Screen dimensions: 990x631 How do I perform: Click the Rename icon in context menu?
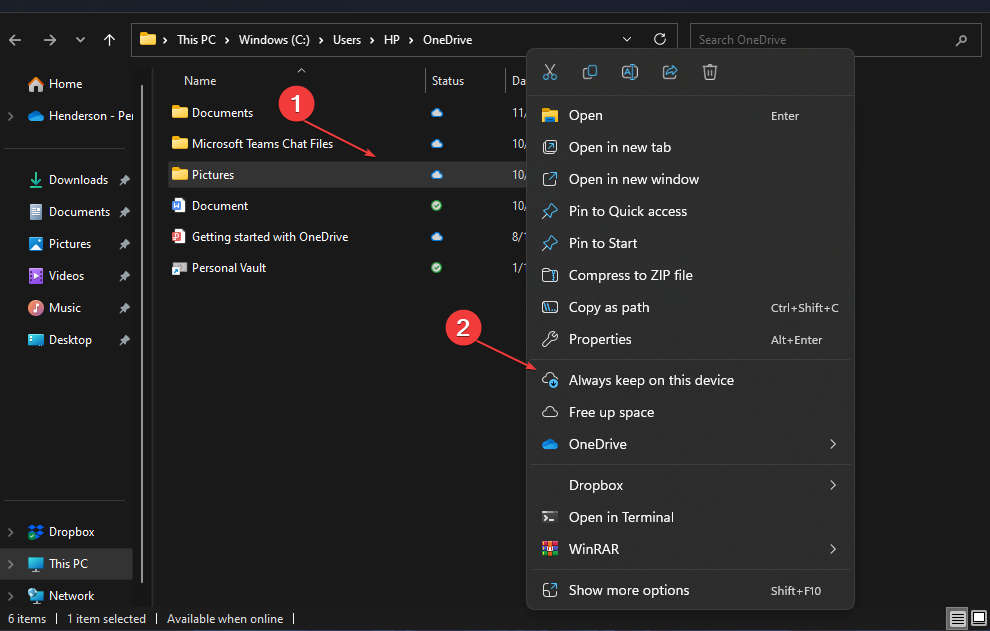coord(630,72)
